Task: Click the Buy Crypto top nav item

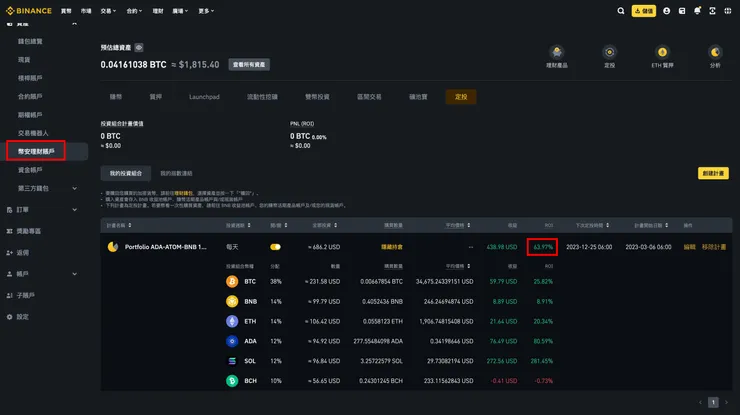Action: coord(66,11)
